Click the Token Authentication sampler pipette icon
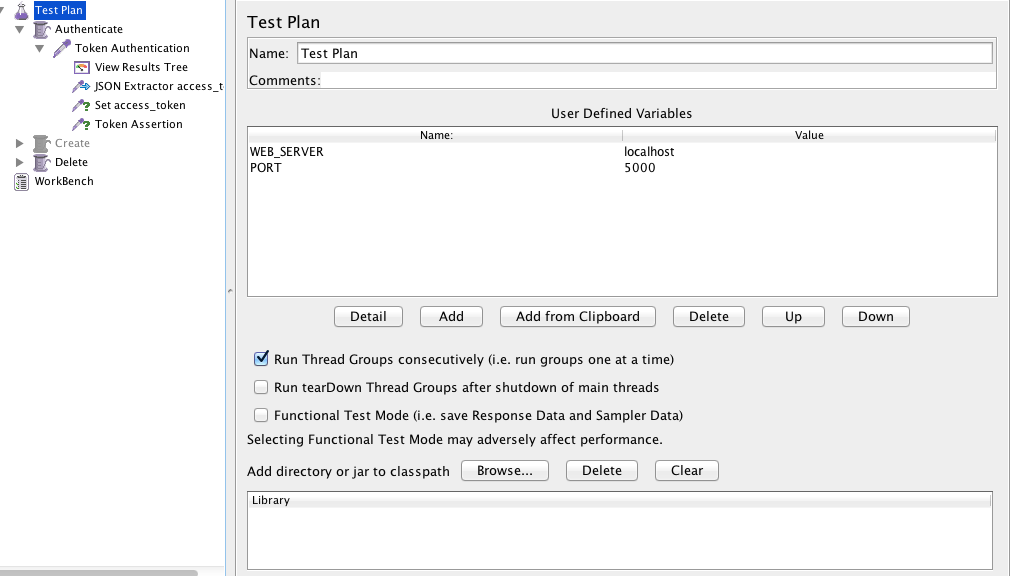1010x576 pixels. pos(62,48)
